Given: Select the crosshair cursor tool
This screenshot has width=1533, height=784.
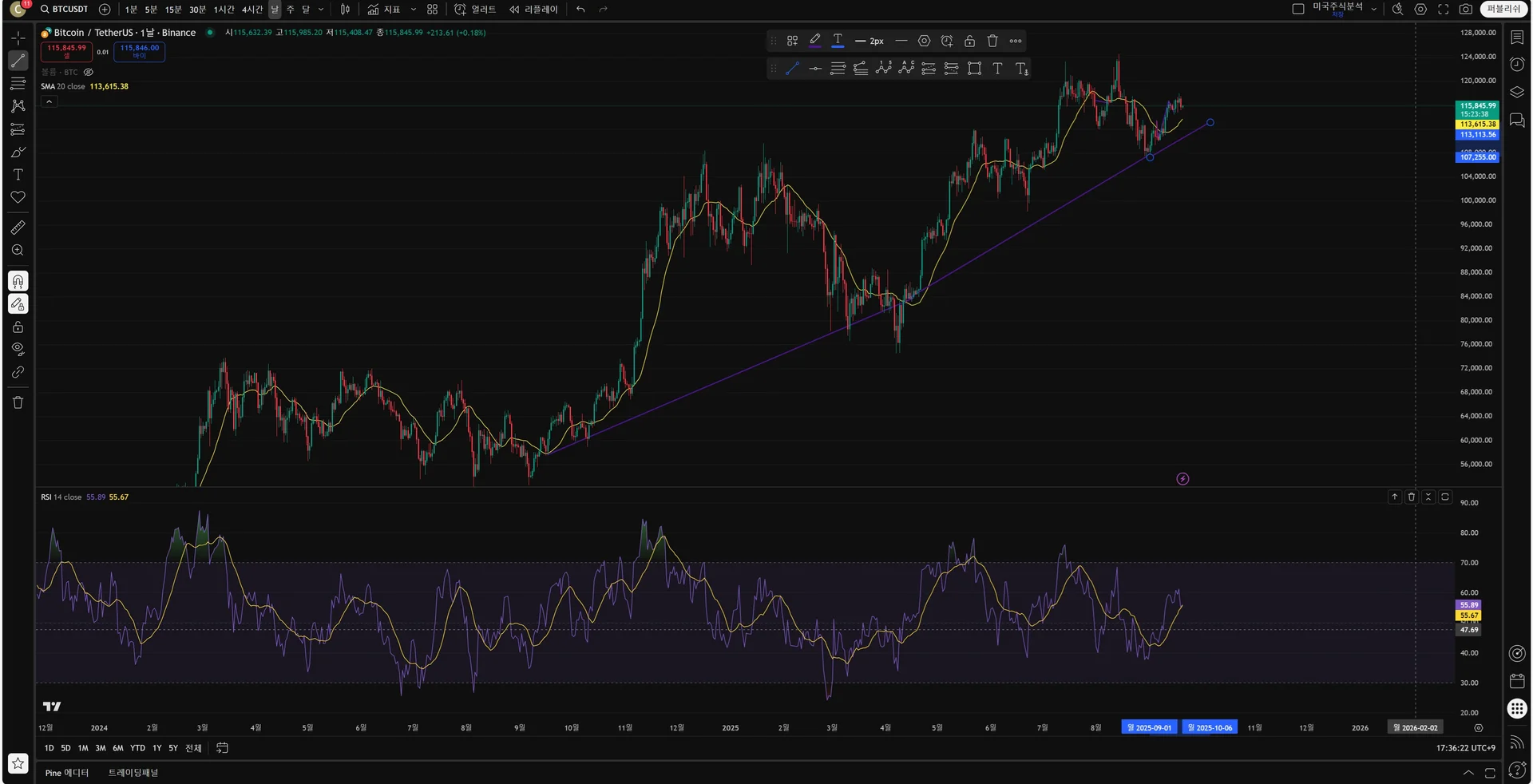Looking at the screenshot, I should [18, 38].
